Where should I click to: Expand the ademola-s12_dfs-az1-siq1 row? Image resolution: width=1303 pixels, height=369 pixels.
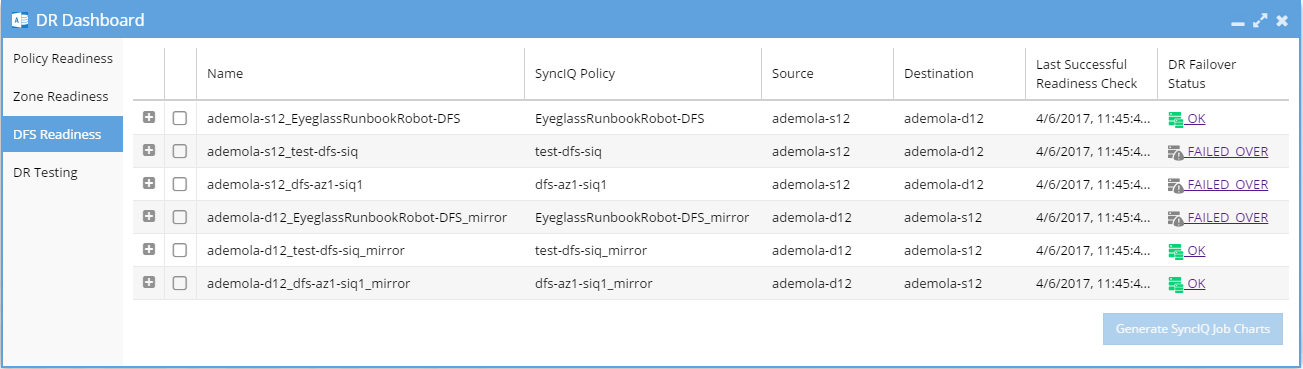(x=149, y=183)
